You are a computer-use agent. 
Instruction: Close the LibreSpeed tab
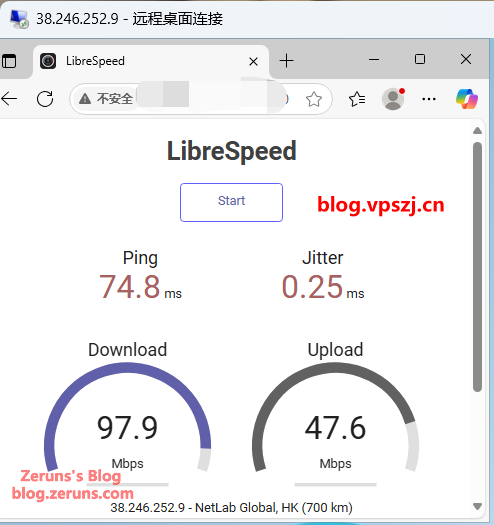pos(254,61)
